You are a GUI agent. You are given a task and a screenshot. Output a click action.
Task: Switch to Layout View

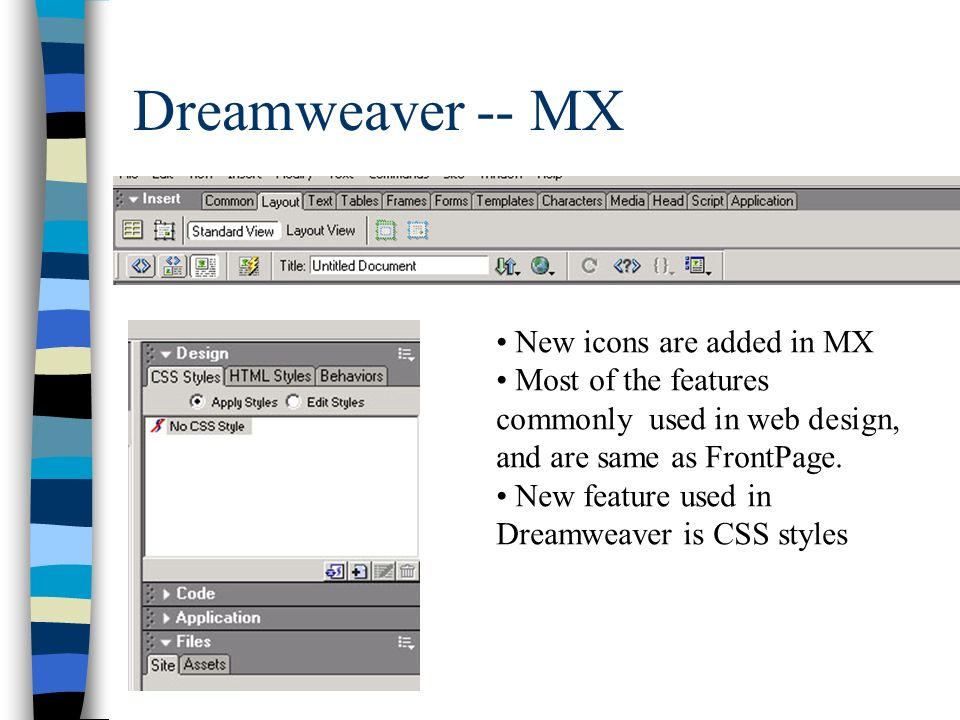point(321,231)
